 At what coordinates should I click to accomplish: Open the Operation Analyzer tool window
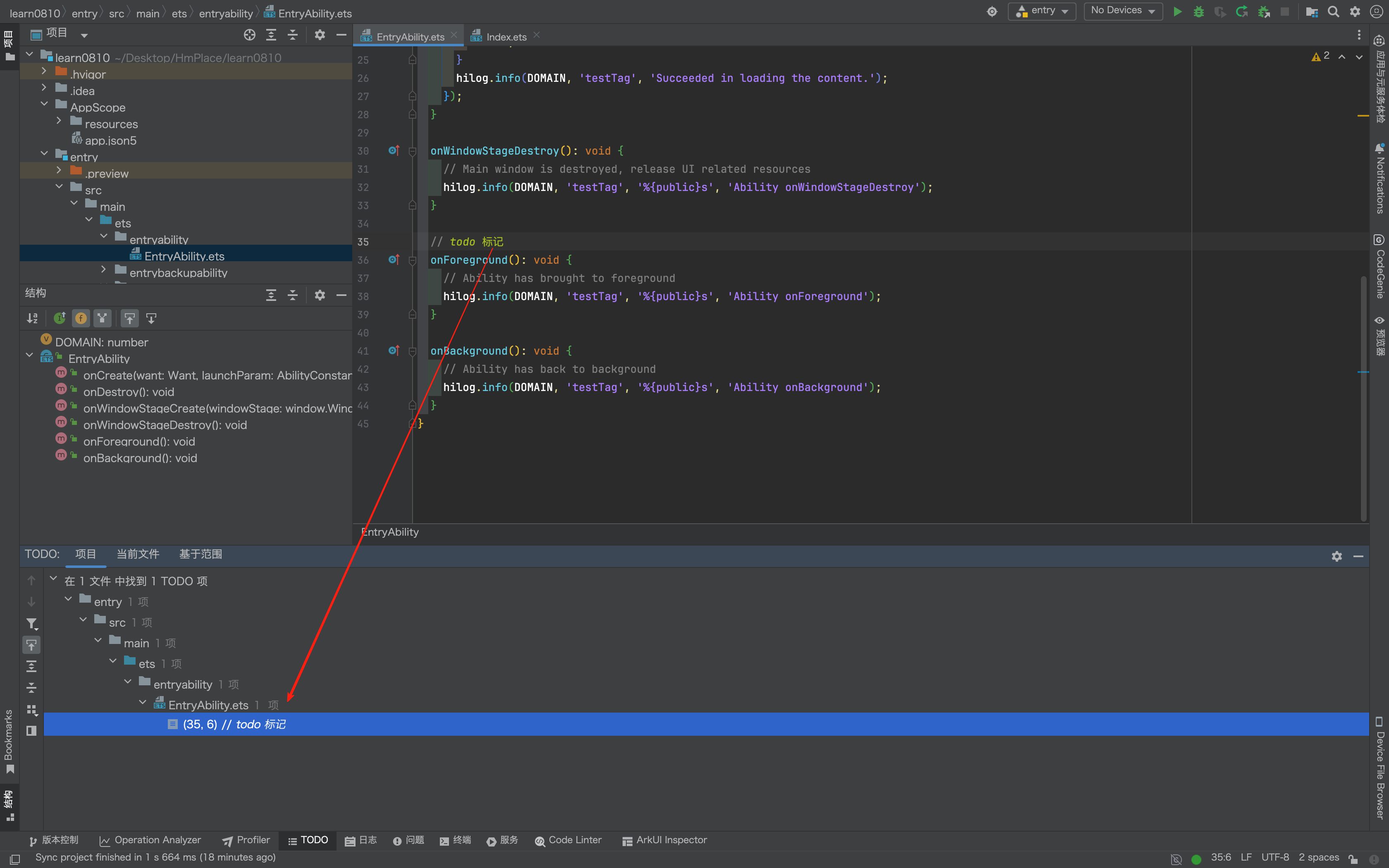pyautogui.click(x=150, y=840)
